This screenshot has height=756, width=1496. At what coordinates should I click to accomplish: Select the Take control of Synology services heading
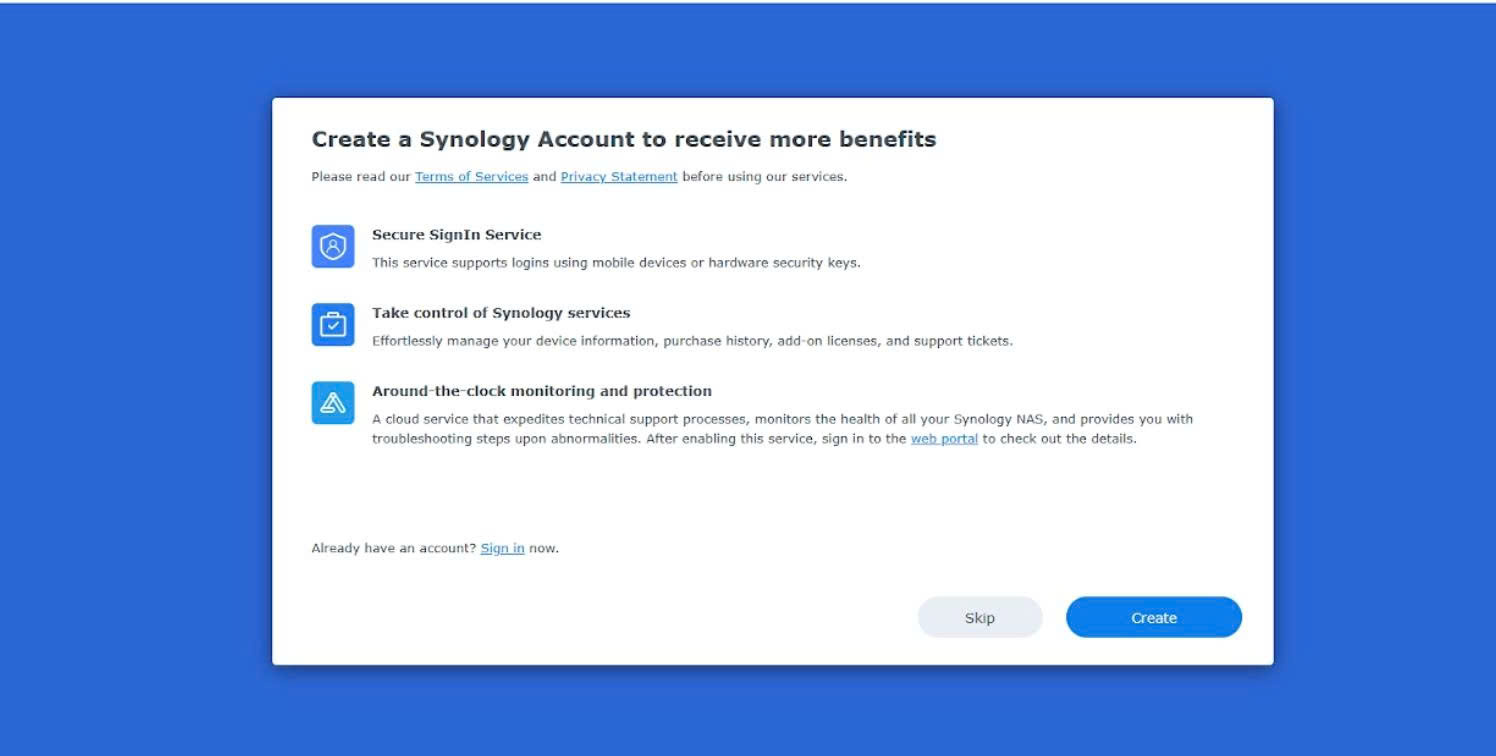pyautogui.click(x=501, y=313)
